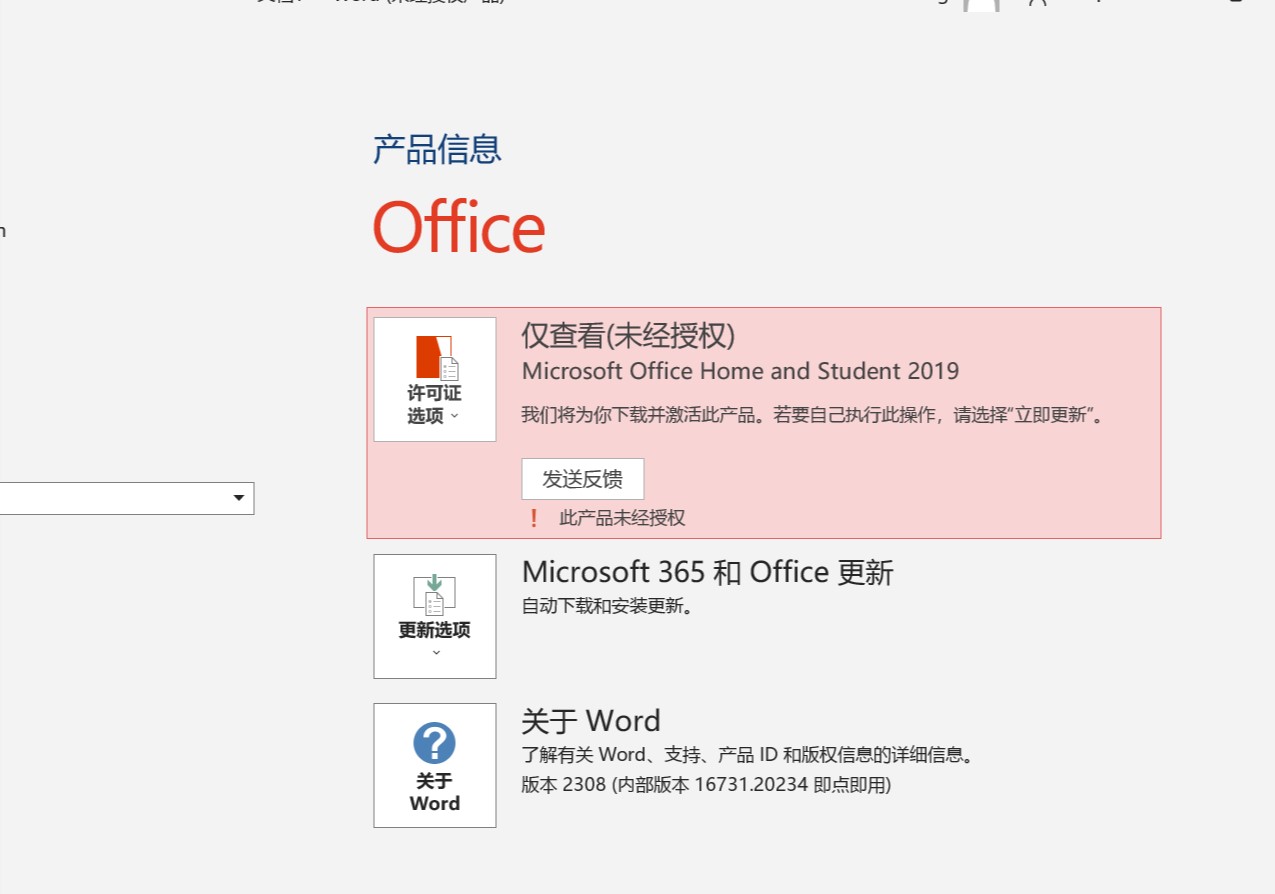Open the 许可证选项 license options button

[435, 379]
